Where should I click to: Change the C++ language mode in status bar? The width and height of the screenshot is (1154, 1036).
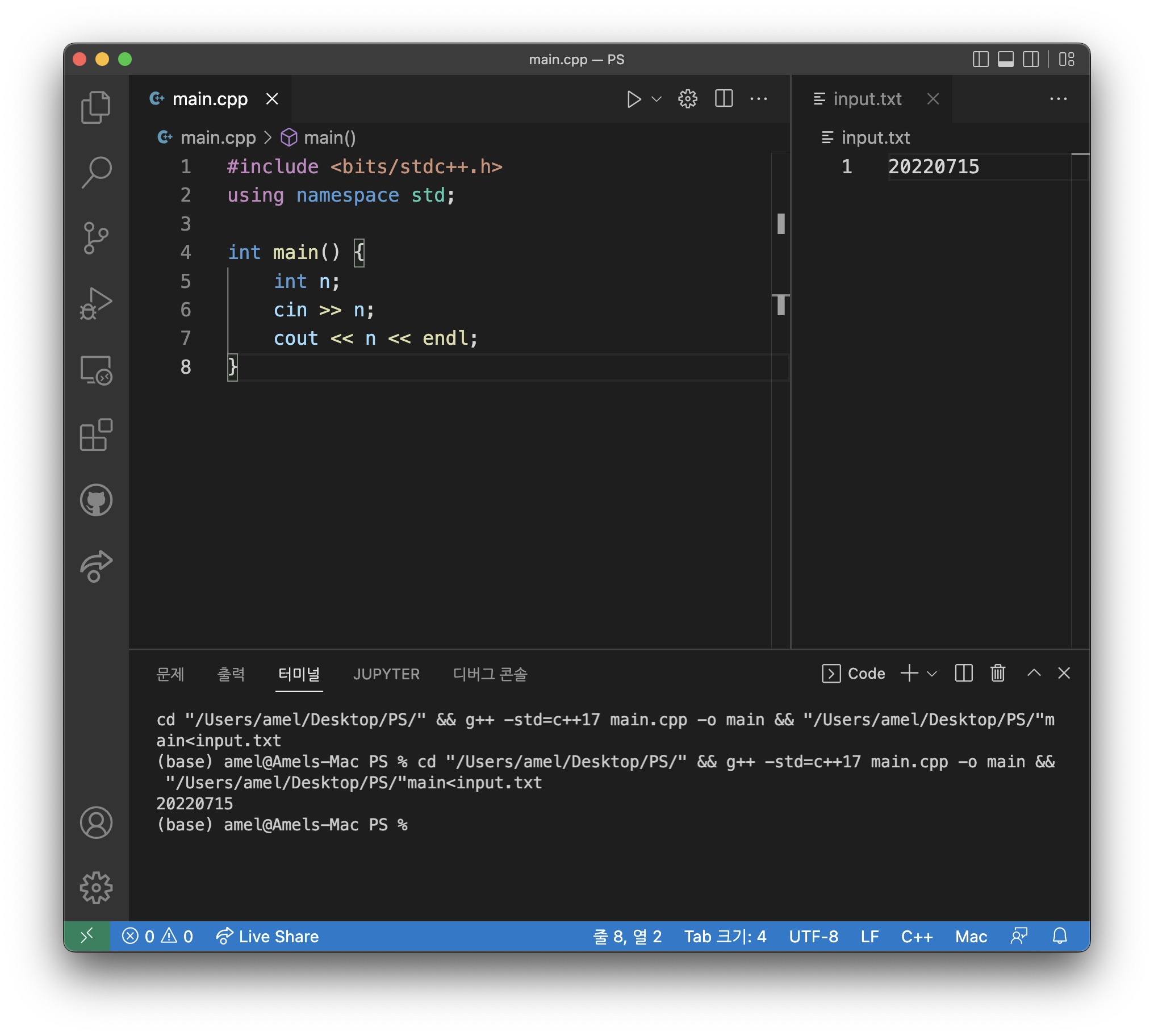pyautogui.click(x=916, y=937)
